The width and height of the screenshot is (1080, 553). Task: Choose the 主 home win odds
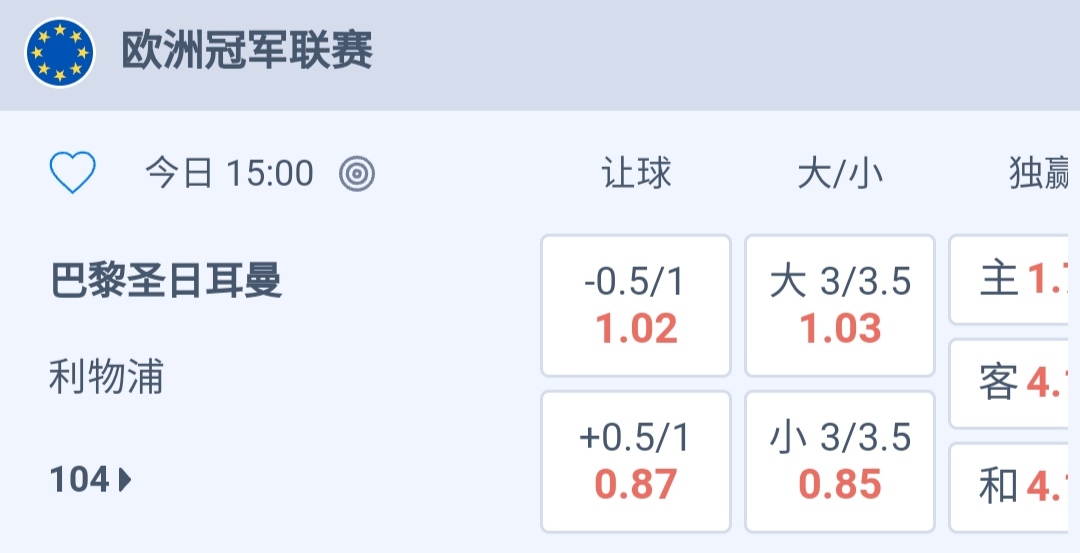pos(1015,281)
